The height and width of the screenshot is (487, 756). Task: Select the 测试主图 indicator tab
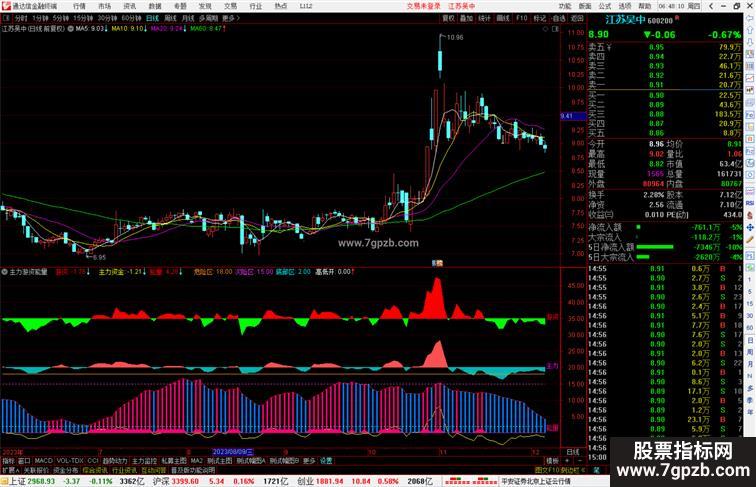coord(220,461)
